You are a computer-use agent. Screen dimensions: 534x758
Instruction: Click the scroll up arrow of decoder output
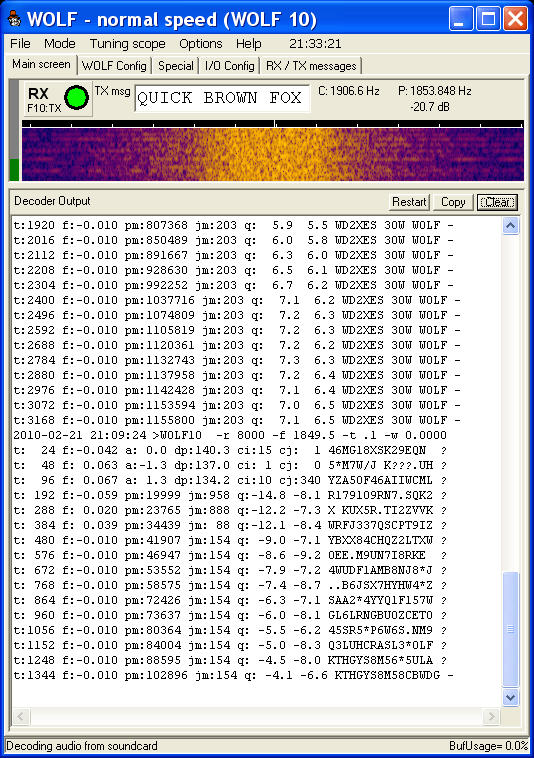(x=511, y=226)
